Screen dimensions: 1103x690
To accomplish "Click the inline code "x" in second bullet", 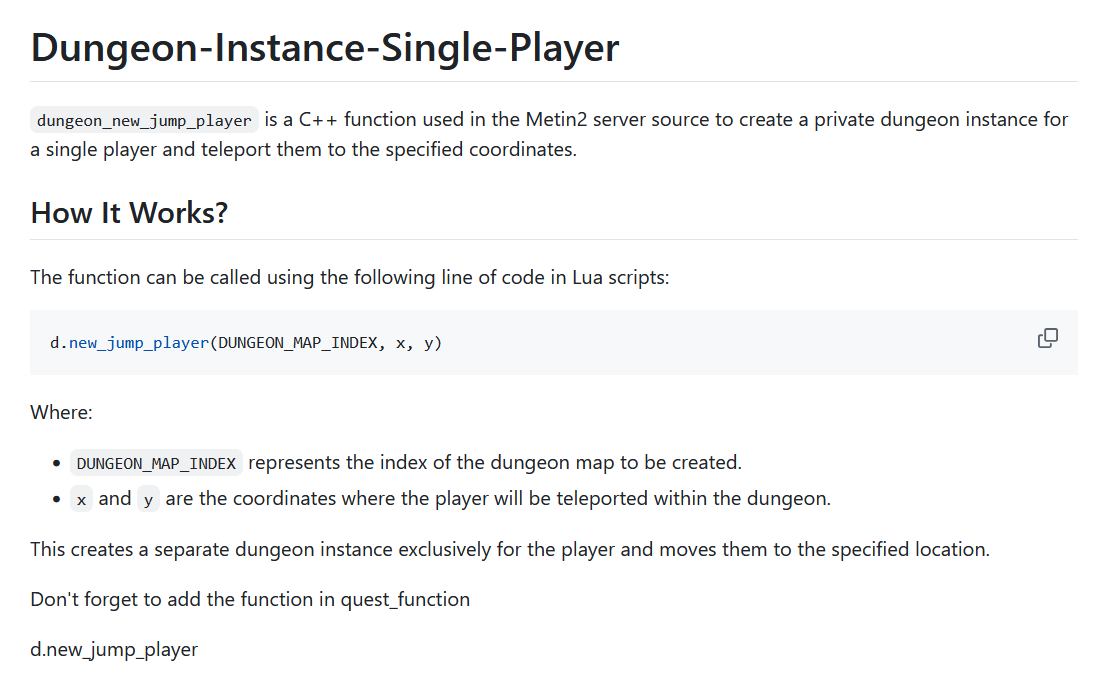I will click(81, 499).
